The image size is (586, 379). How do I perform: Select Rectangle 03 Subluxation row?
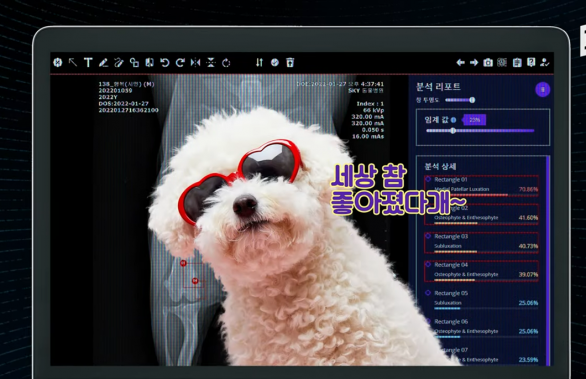click(x=482, y=242)
